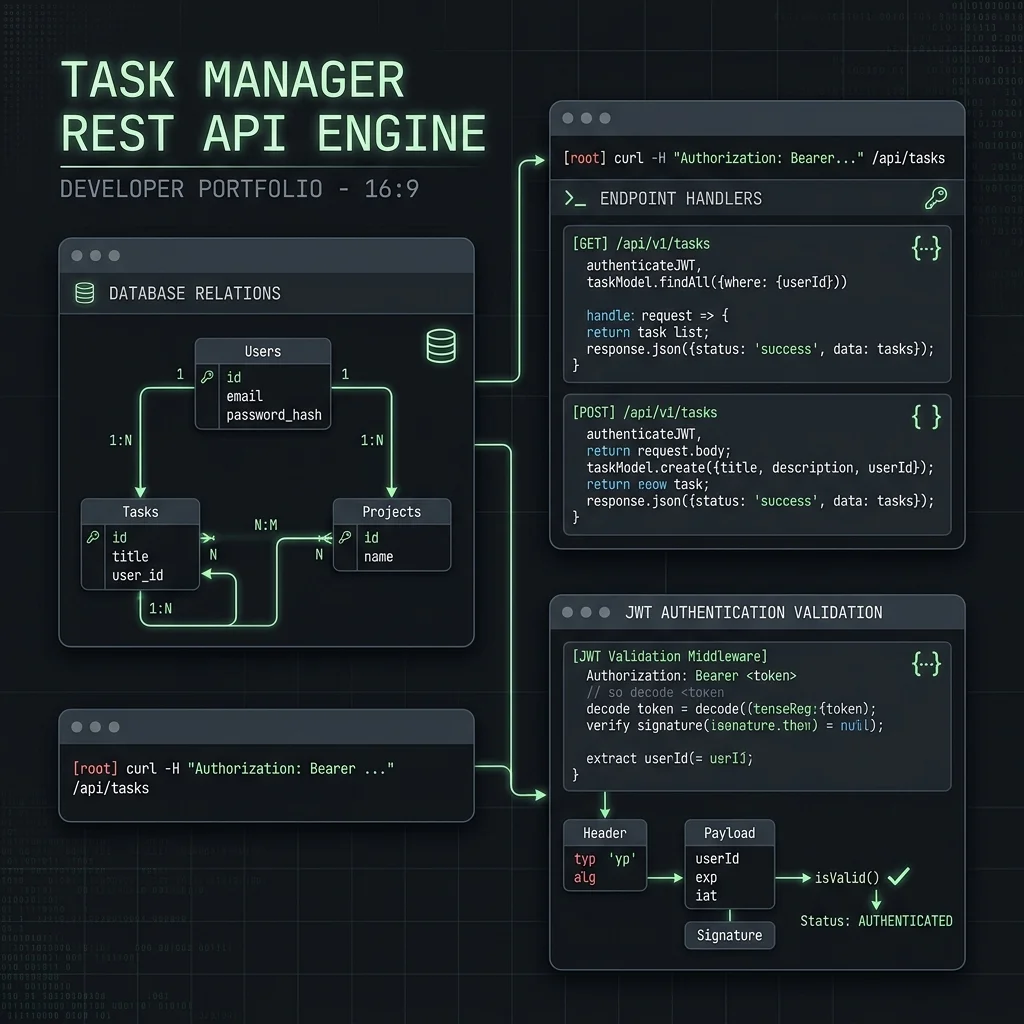Click the [GET] /api/v1/tasks heading
The image size is (1024, 1024).
[x=641, y=244]
